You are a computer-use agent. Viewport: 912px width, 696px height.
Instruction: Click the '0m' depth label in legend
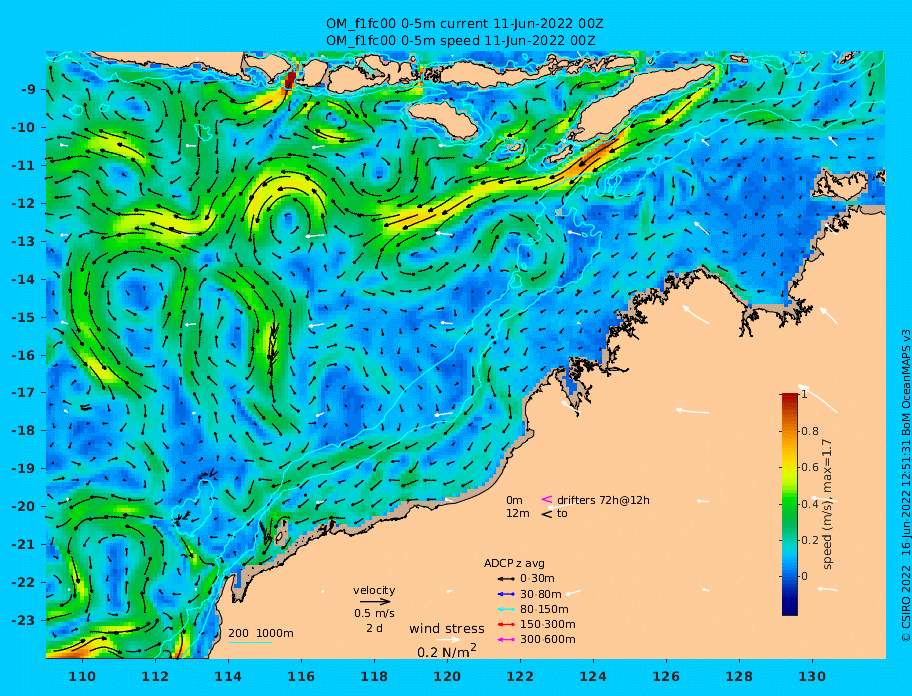point(514,500)
